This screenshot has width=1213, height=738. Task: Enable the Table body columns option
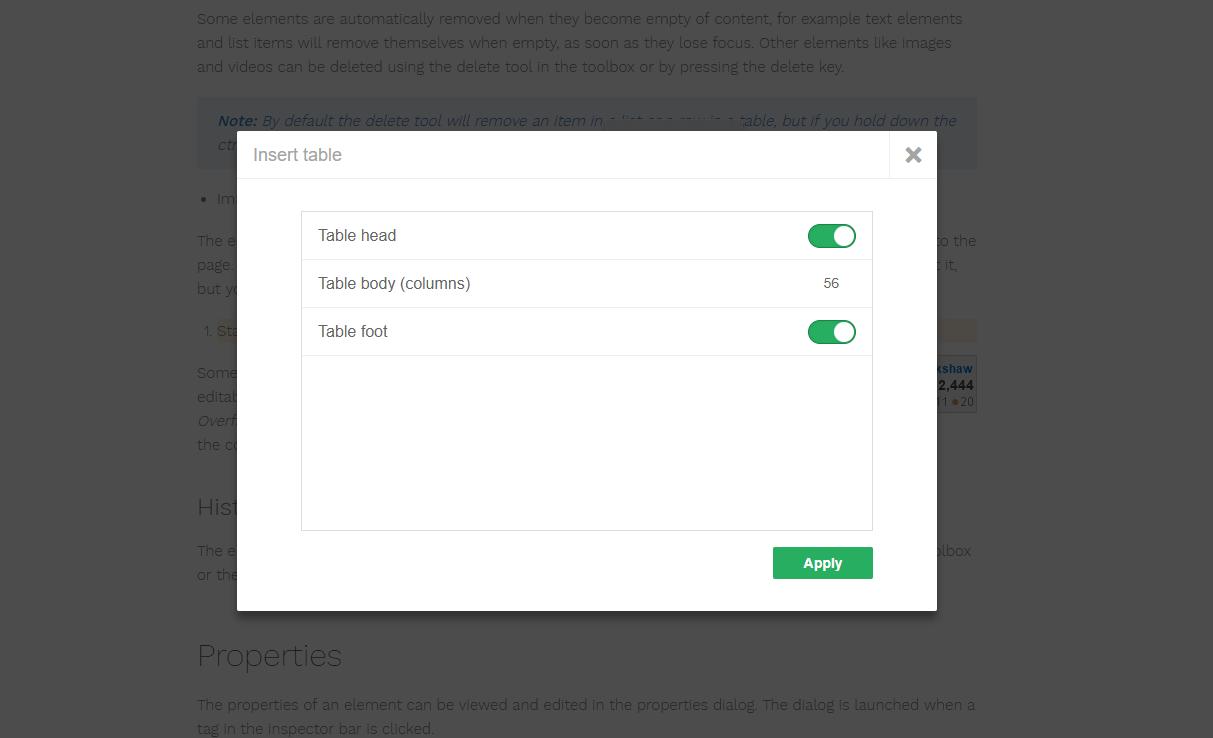(831, 283)
